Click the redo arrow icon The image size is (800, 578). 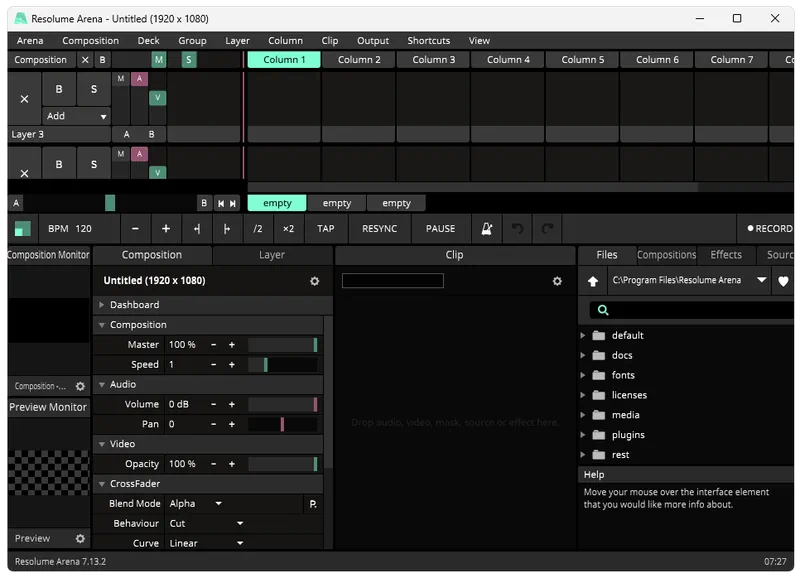(547, 229)
